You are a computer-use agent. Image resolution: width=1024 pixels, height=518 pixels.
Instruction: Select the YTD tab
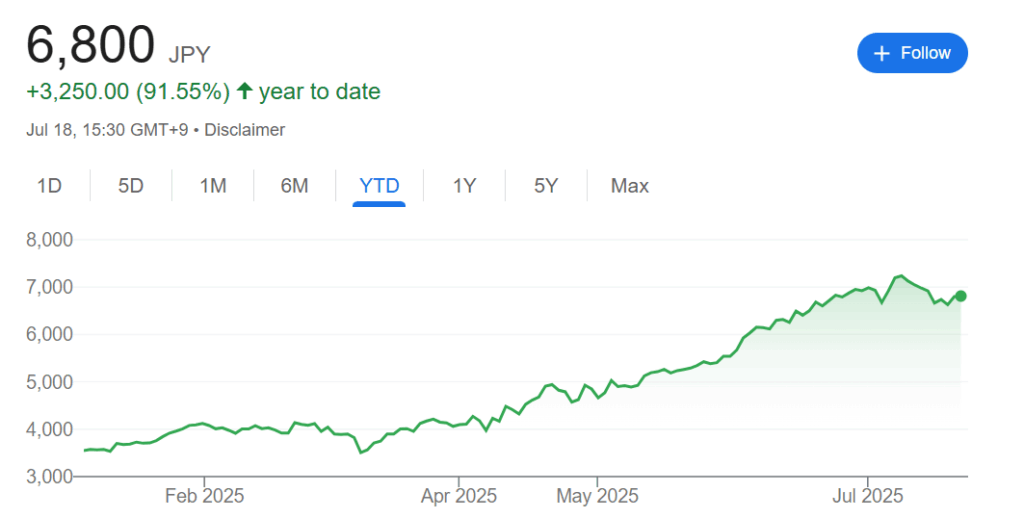coord(379,186)
